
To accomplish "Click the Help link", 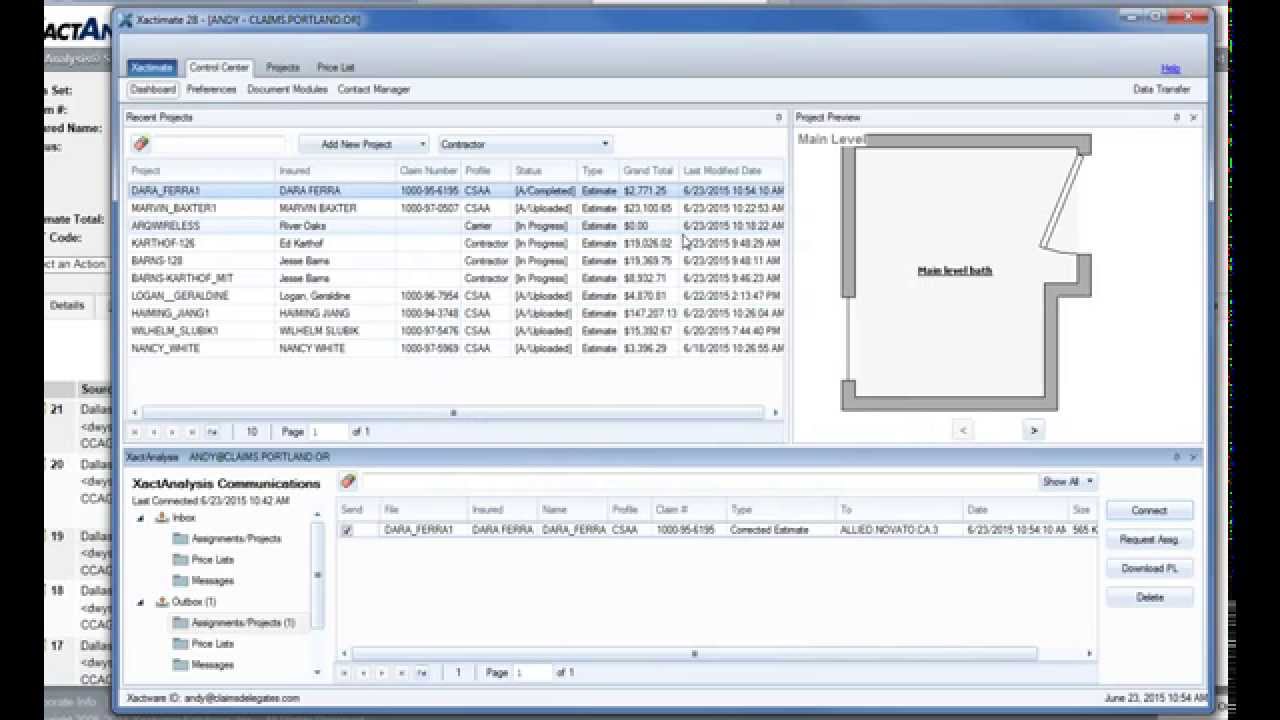I will (1171, 68).
